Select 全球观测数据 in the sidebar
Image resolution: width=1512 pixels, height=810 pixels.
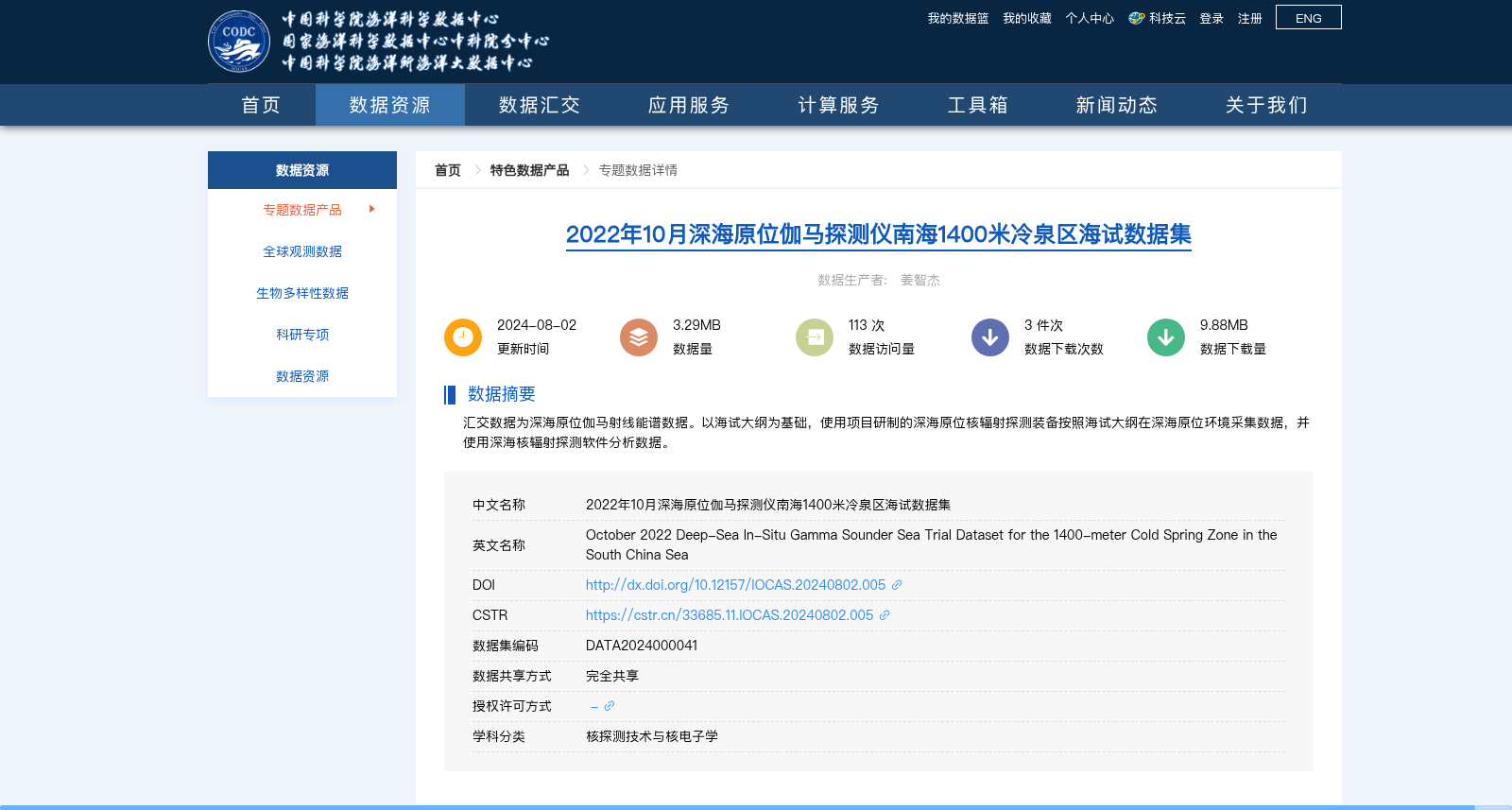pos(302,251)
